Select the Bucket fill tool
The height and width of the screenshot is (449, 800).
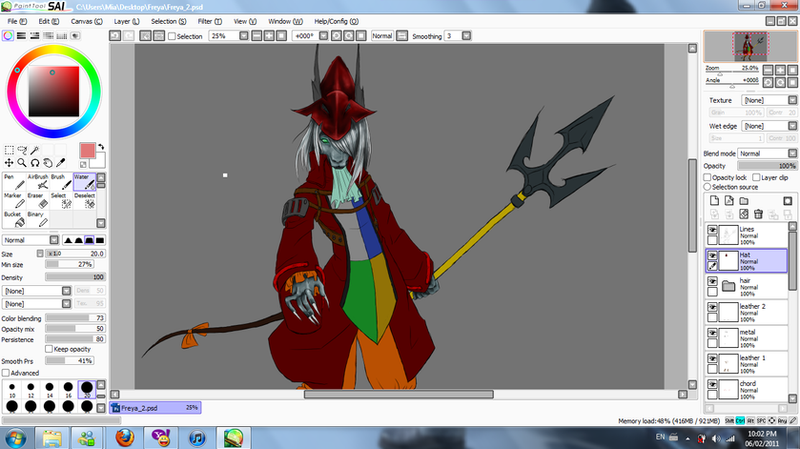[x=14, y=220]
